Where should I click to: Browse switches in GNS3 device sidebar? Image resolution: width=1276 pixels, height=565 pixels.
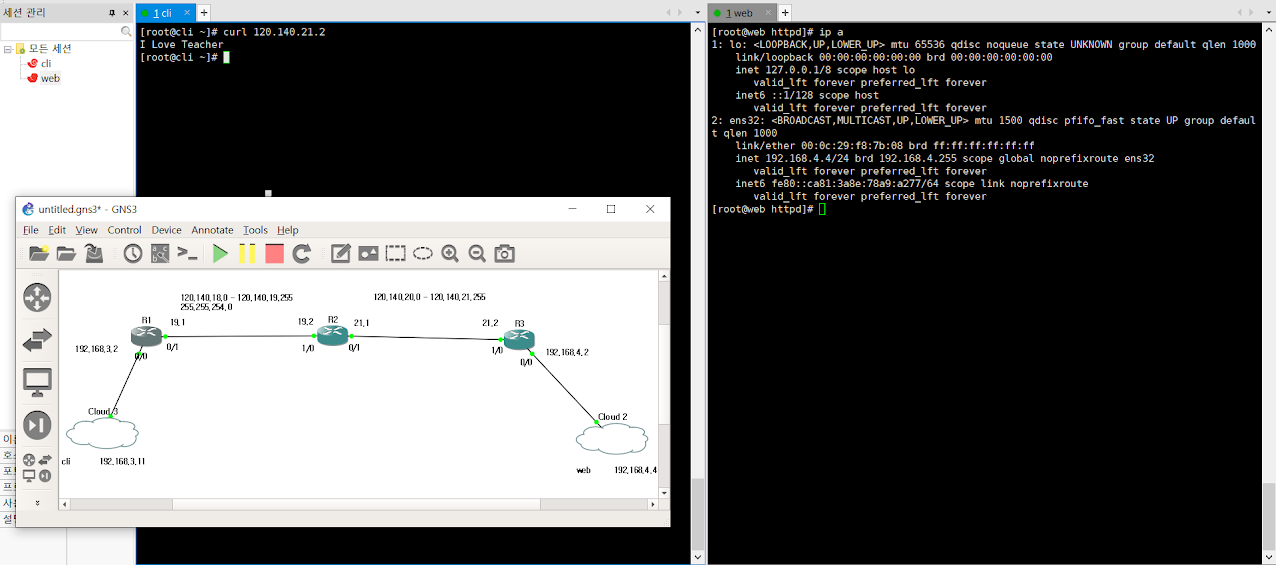(x=37, y=340)
